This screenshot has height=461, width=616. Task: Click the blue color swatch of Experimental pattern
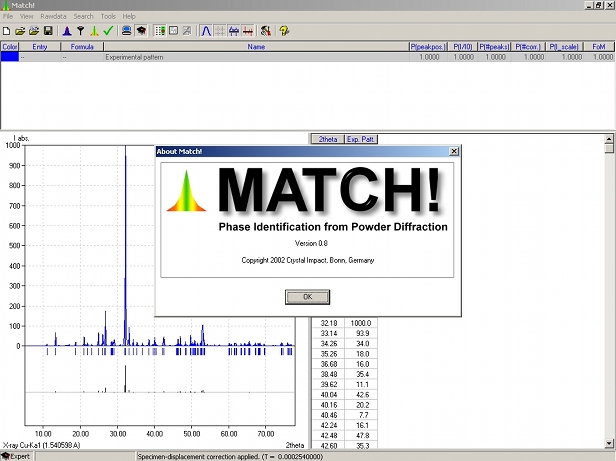click(x=10, y=57)
